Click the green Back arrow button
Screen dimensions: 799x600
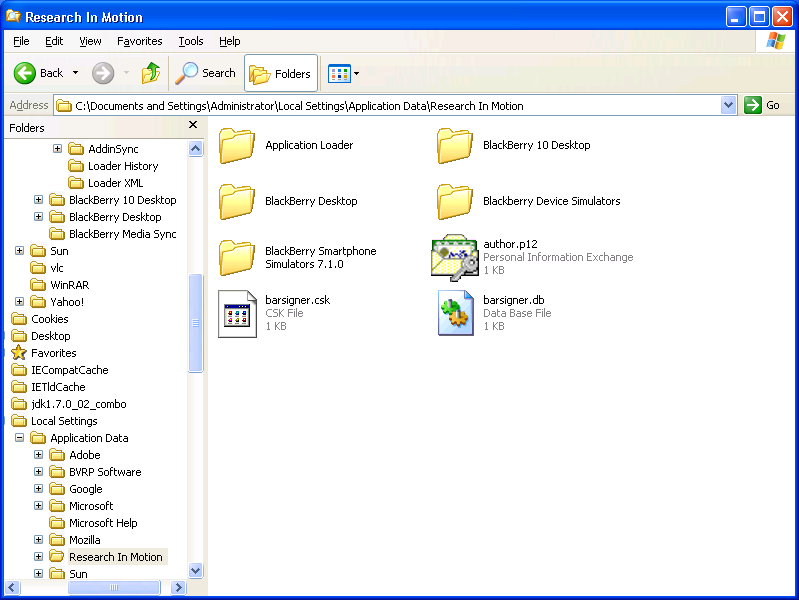pos(24,73)
